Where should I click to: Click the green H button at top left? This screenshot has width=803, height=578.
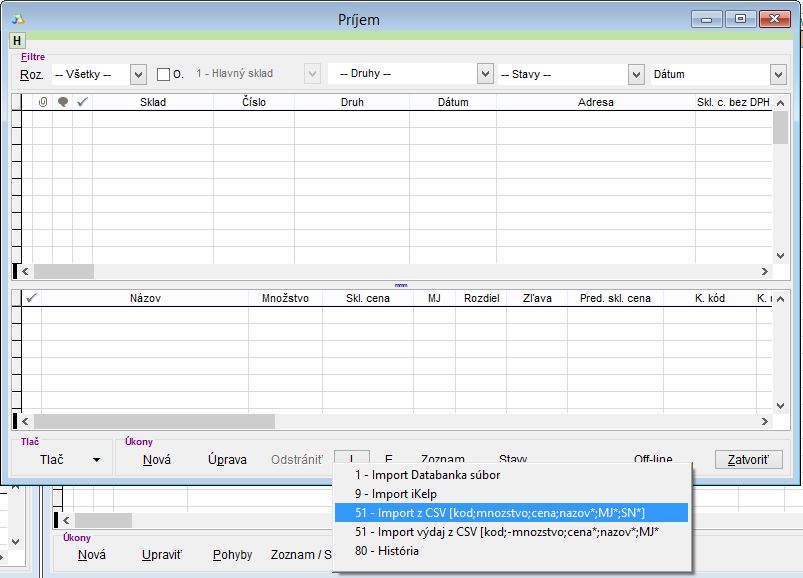pyautogui.click(x=17, y=41)
